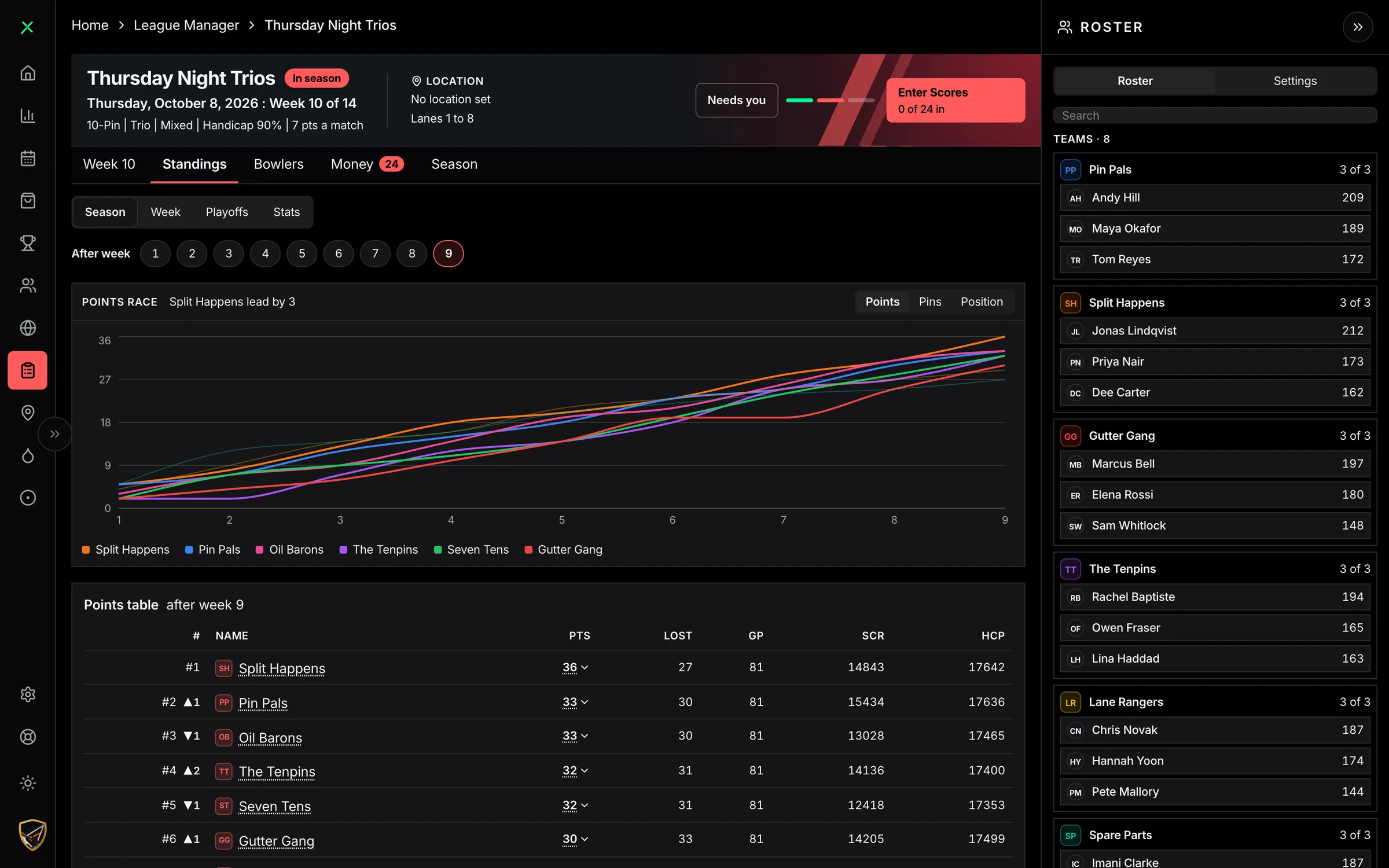This screenshot has height=868, width=1389.
Task: Toggle Seven Tens green legend swatch
Action: [x=438, y=550]
